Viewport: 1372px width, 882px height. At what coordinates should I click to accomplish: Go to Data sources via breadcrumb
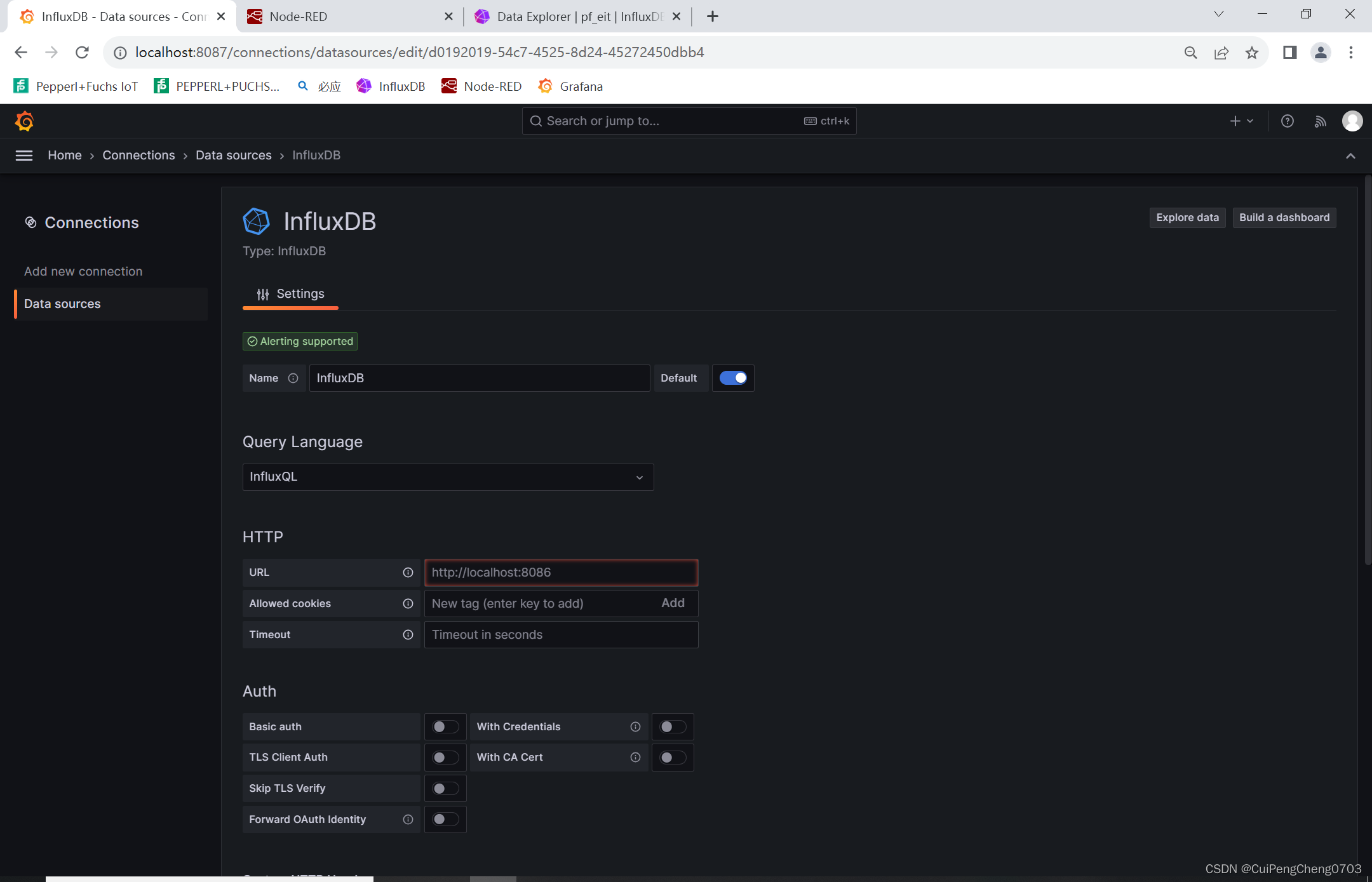click(233, 155)
